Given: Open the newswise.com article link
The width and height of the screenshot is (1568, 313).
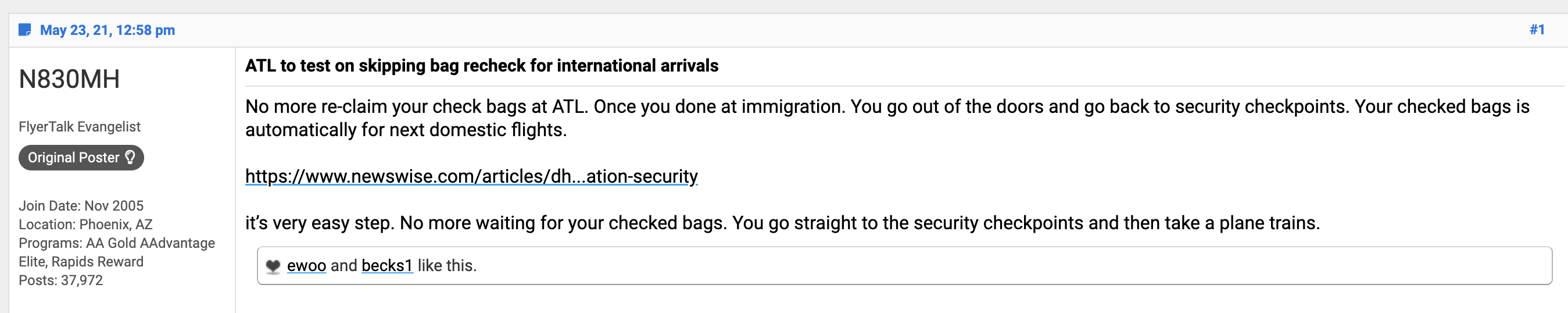Looking at the screenshot, I should click(471, 176).
